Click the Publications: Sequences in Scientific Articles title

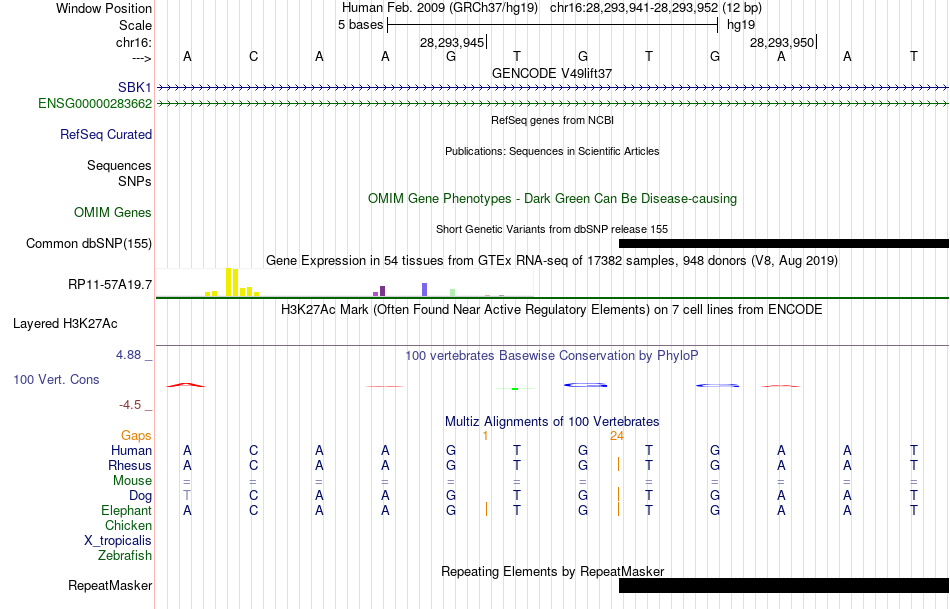552,151
